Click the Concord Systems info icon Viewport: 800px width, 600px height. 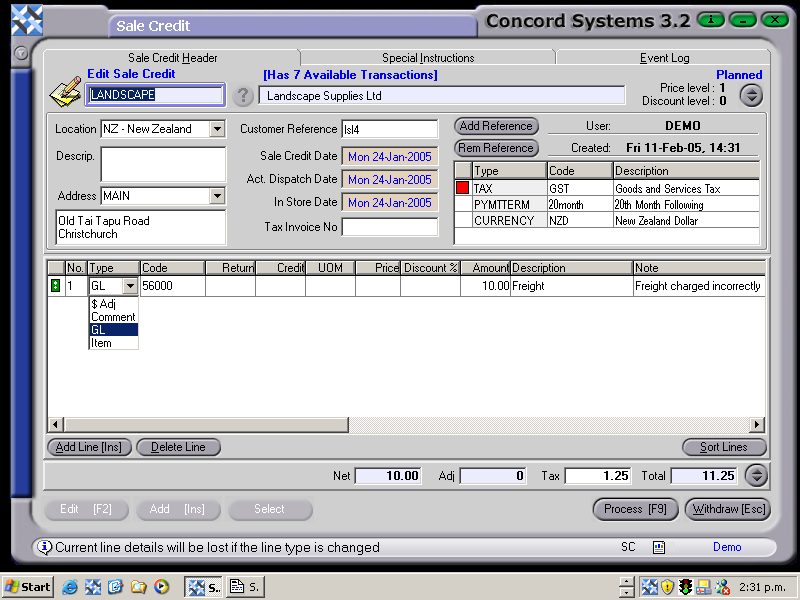tap(711, 19)
